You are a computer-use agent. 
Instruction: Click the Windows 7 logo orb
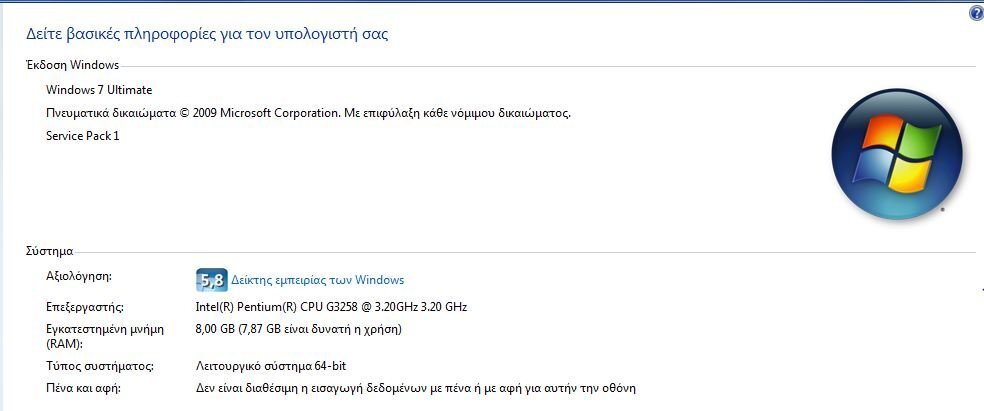(x=897, y=154)
